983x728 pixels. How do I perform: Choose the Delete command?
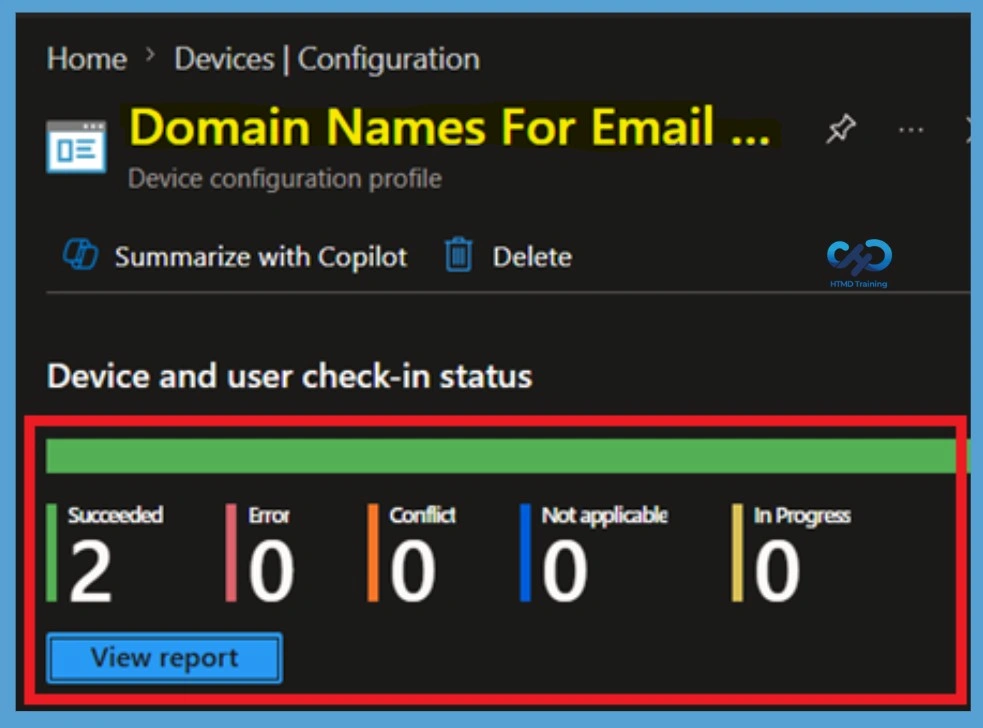click(x=532, y=257)
